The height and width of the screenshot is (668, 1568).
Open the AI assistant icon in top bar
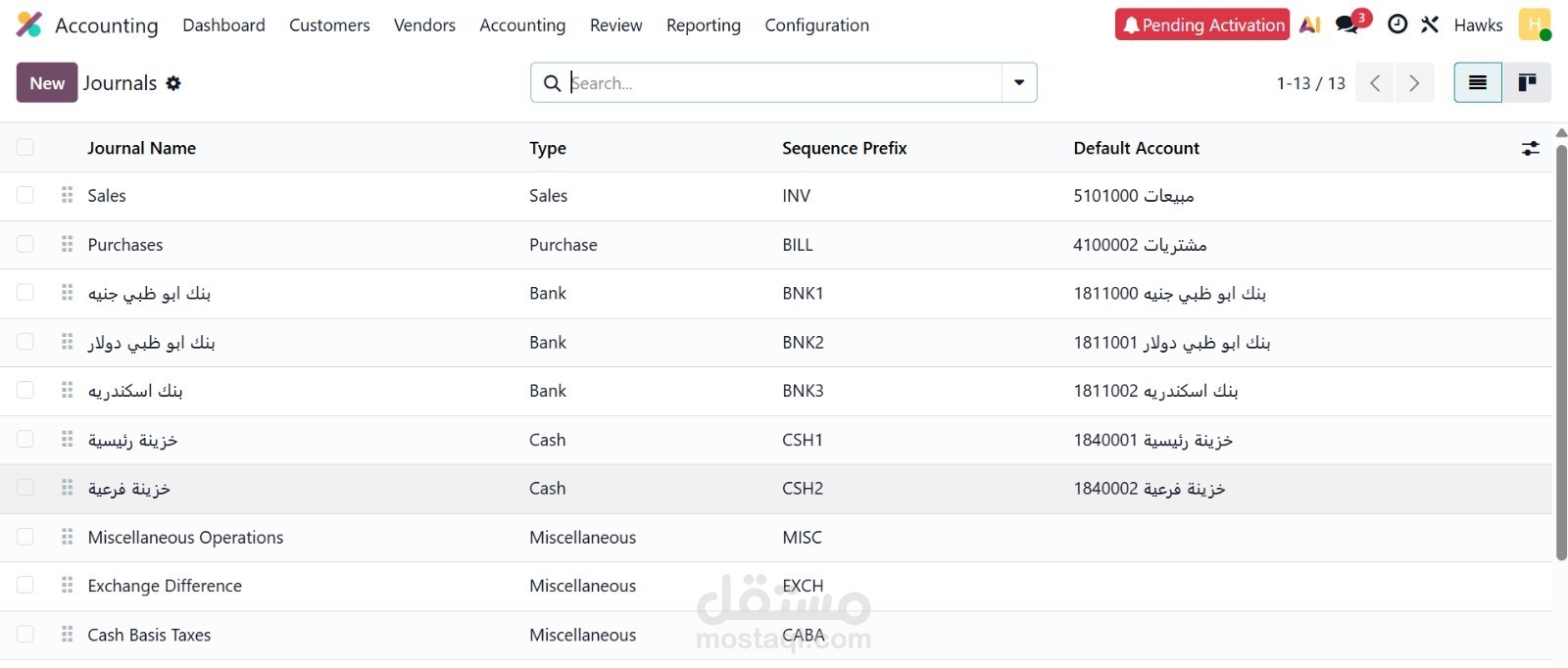click(1310, 24)
